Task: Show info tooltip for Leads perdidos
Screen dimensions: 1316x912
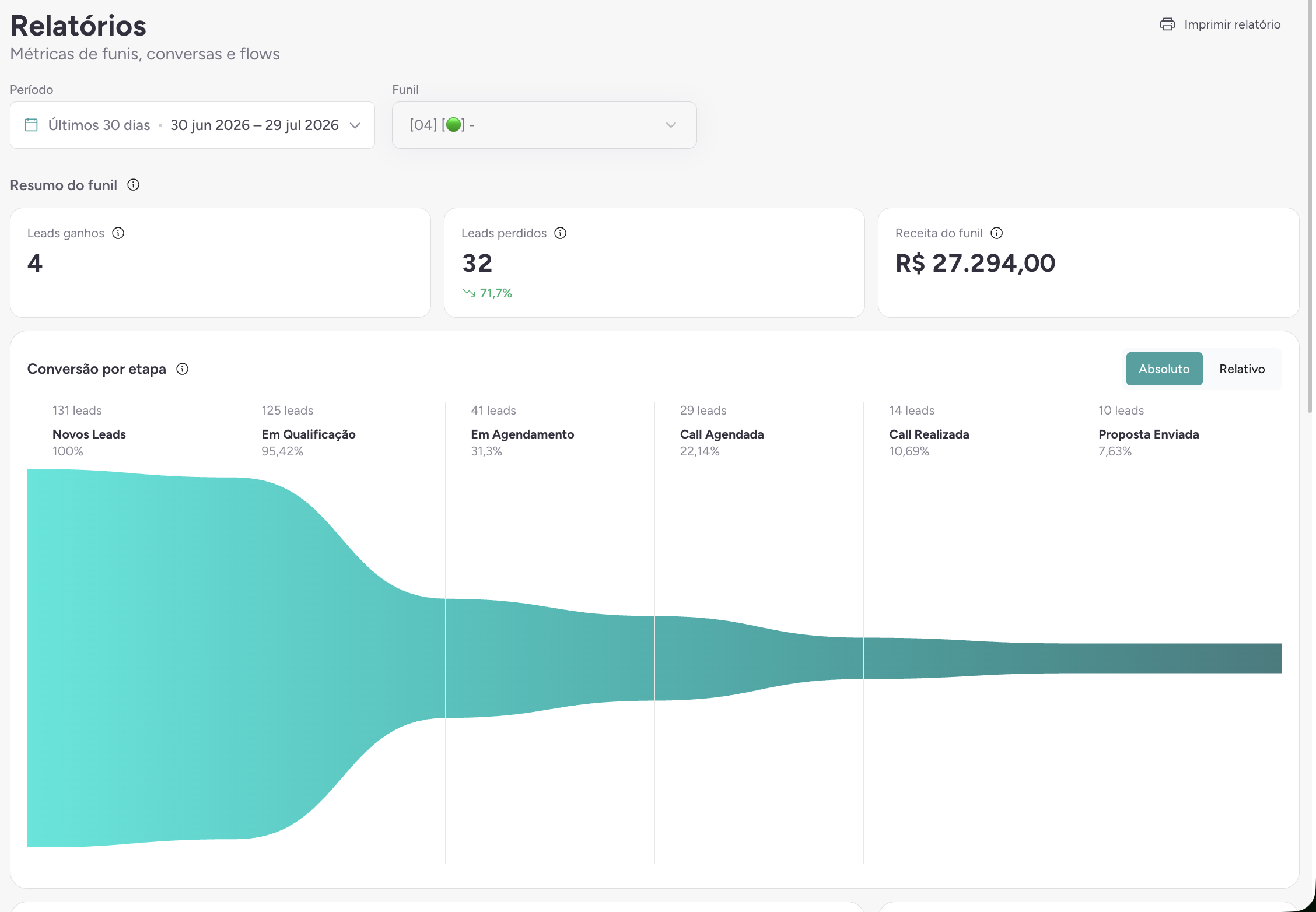Action: [x=561, y=233]
